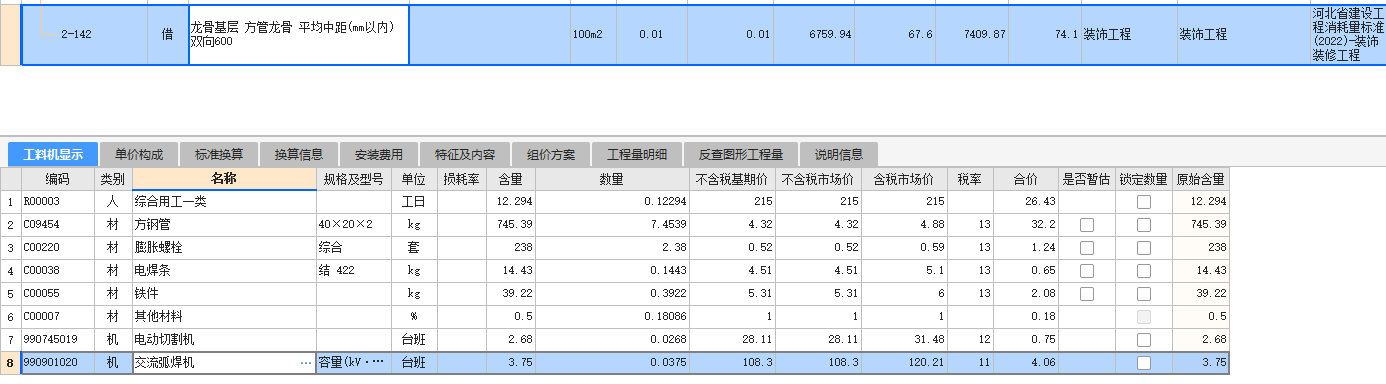View the 说明信息 tab
The image size is (1386, 384).
pyautogui.click(x=839, y=155)
